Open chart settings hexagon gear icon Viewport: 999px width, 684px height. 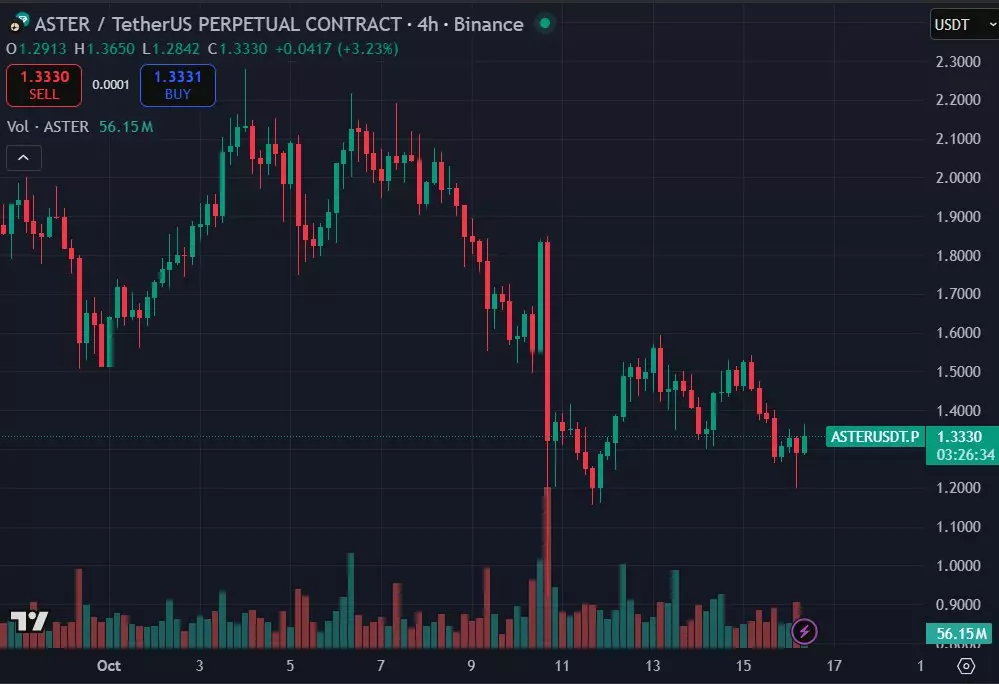[966, 666]
